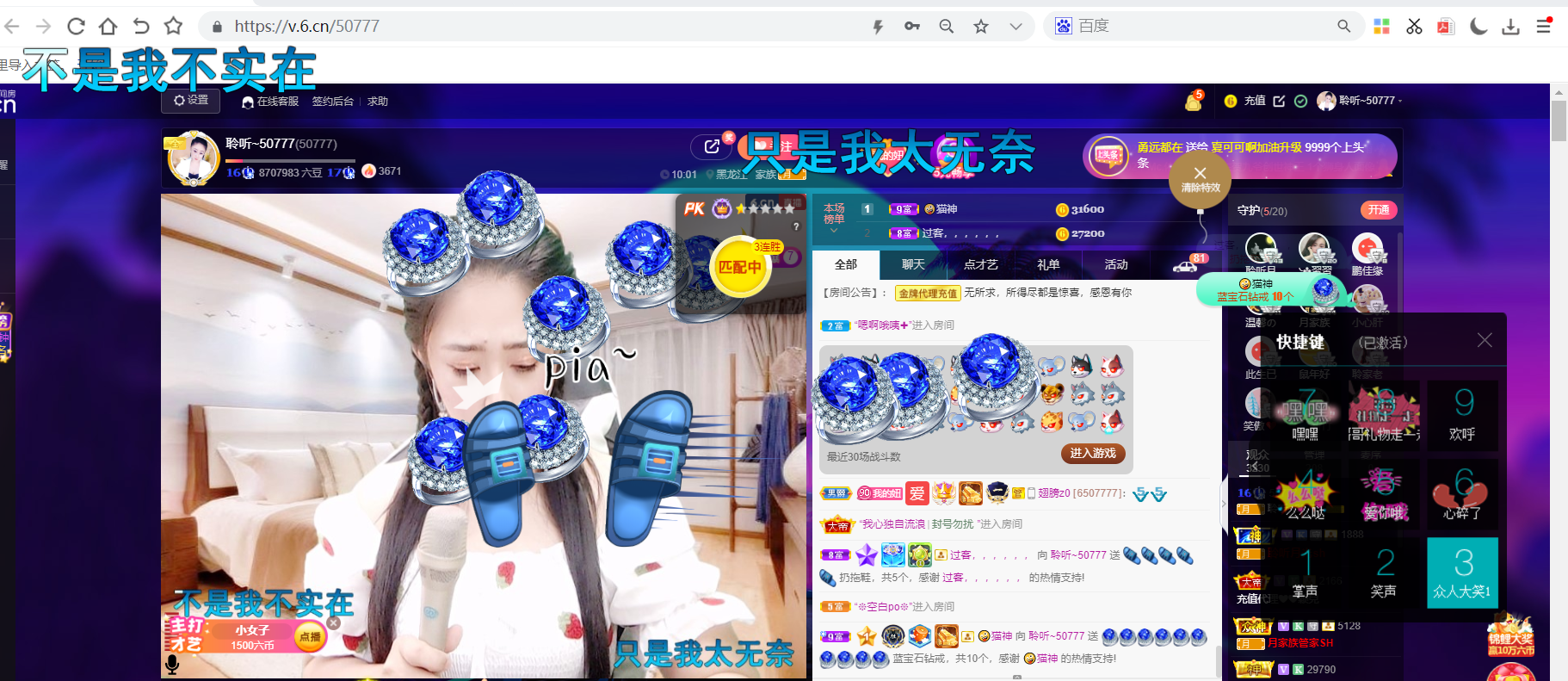Viewport: 1568px width, 681px height.
Task: Click the 匹配中 PK matching button
Action: click(x=740, y=267)
